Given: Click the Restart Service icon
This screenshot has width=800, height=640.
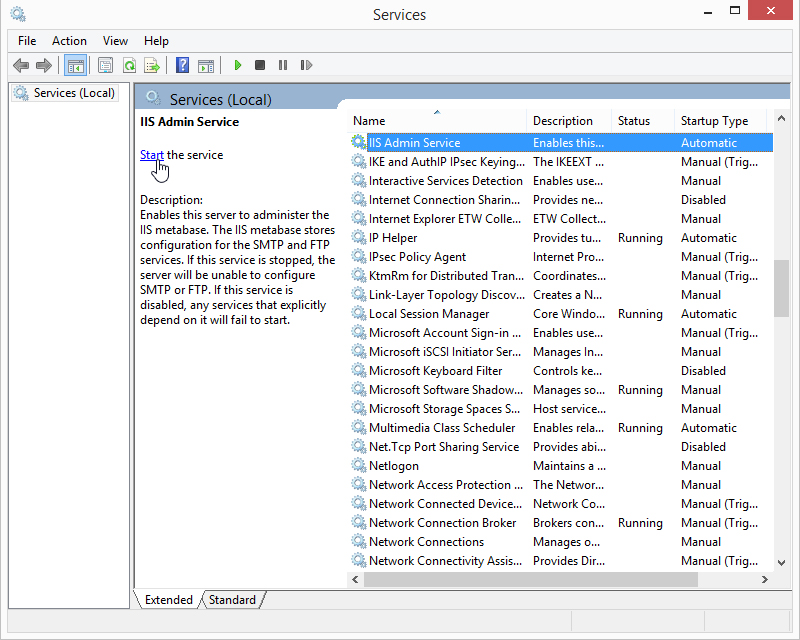Looking at the screenshot, I should (x=306, y=65).
